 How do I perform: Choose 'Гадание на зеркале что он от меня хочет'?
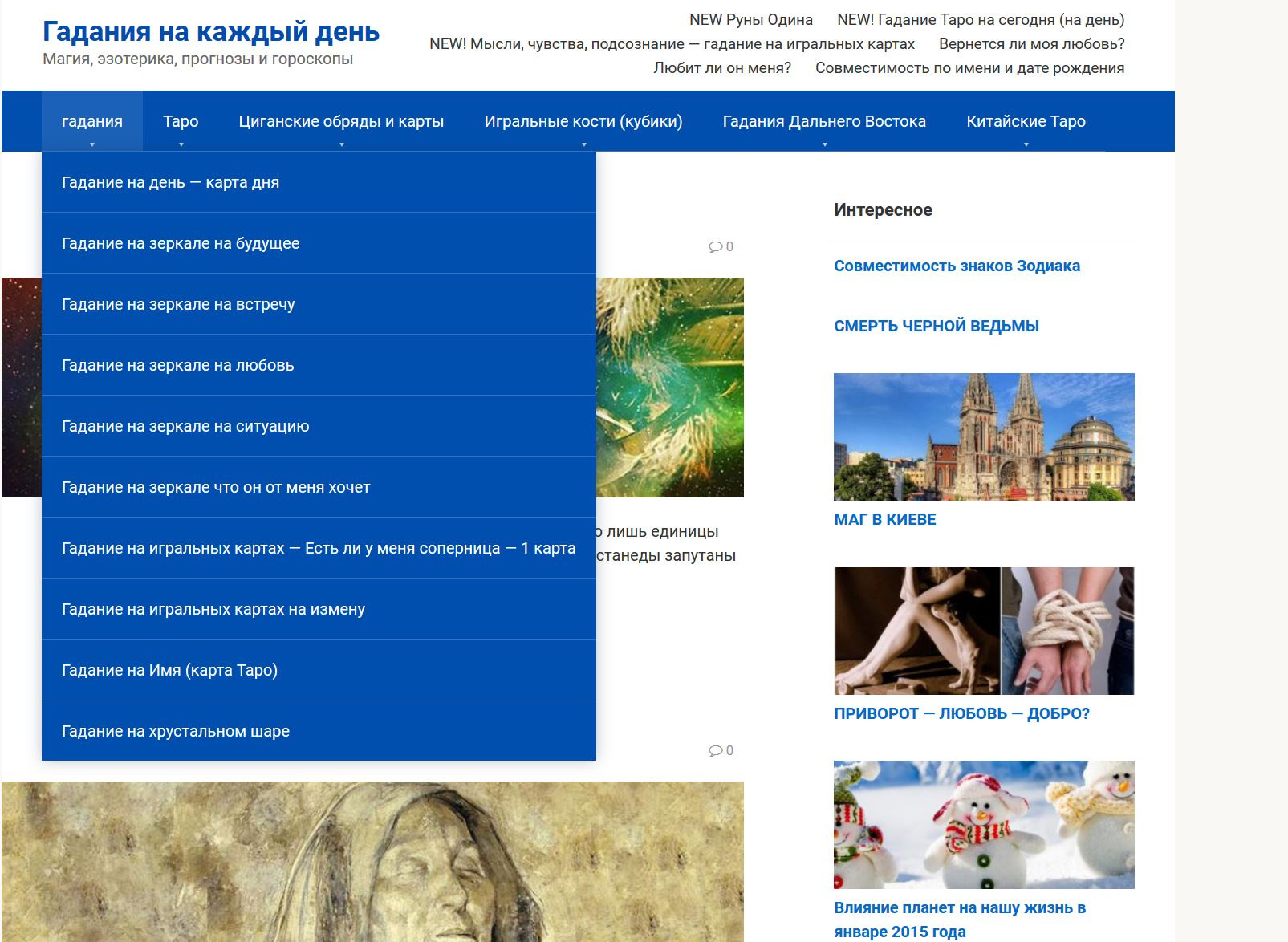[319, 487]
